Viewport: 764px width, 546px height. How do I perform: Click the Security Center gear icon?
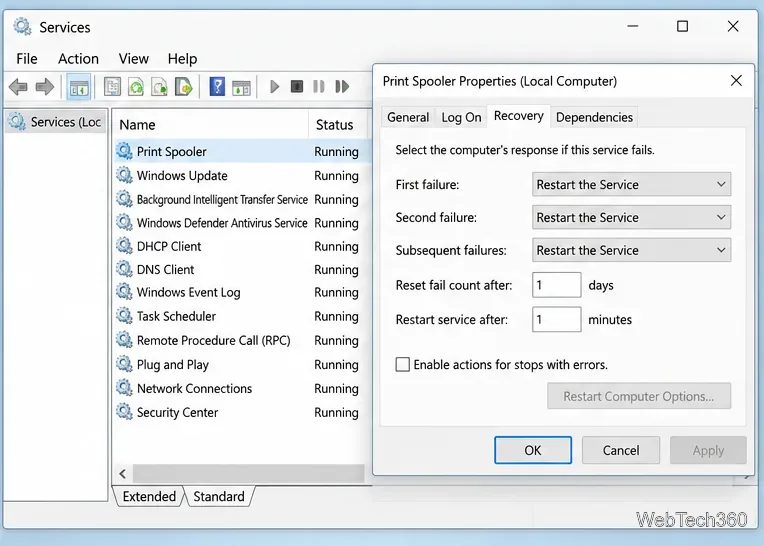coord(124,412)
